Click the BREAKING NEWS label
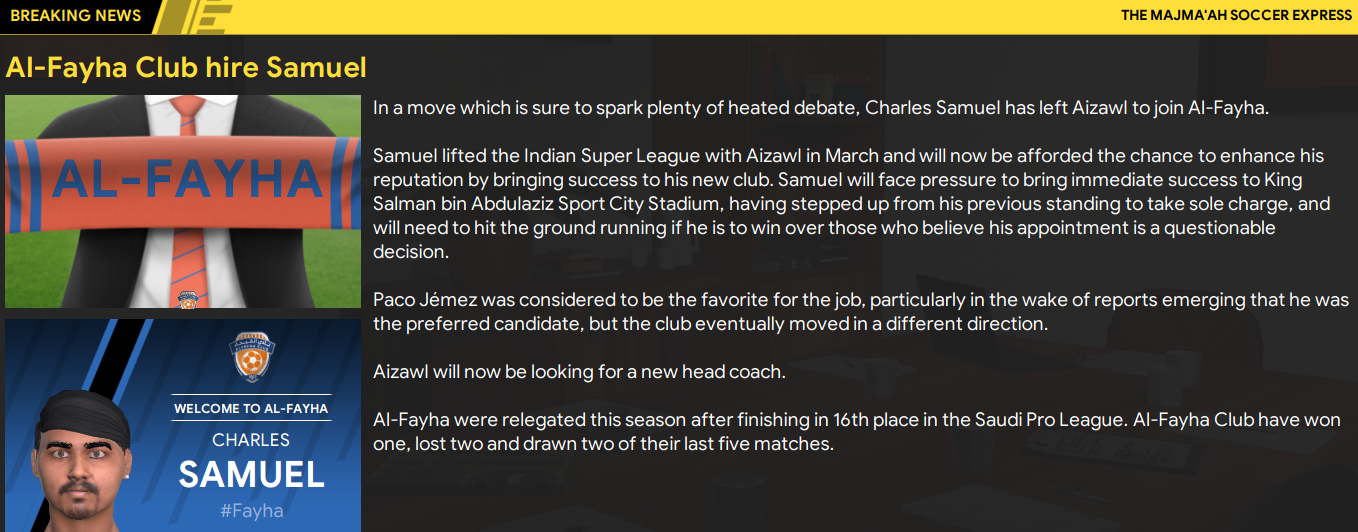The height and width of the screenshot is (532, 1358). [76, 16]
